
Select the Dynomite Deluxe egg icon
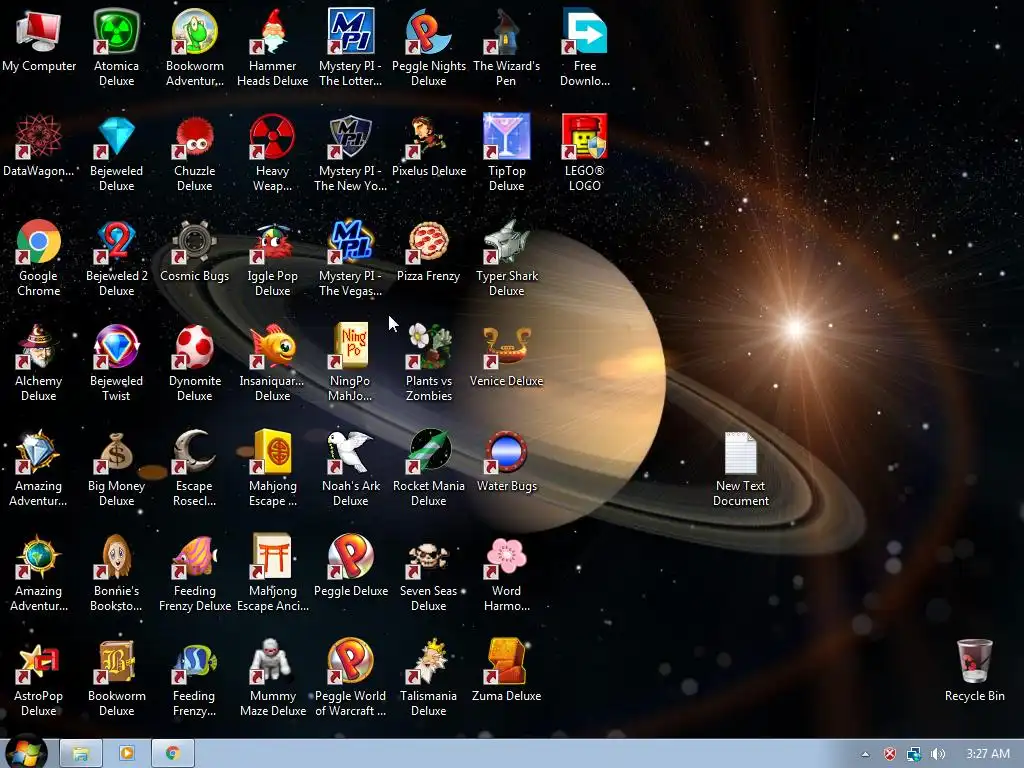click(x=195, y=347)
